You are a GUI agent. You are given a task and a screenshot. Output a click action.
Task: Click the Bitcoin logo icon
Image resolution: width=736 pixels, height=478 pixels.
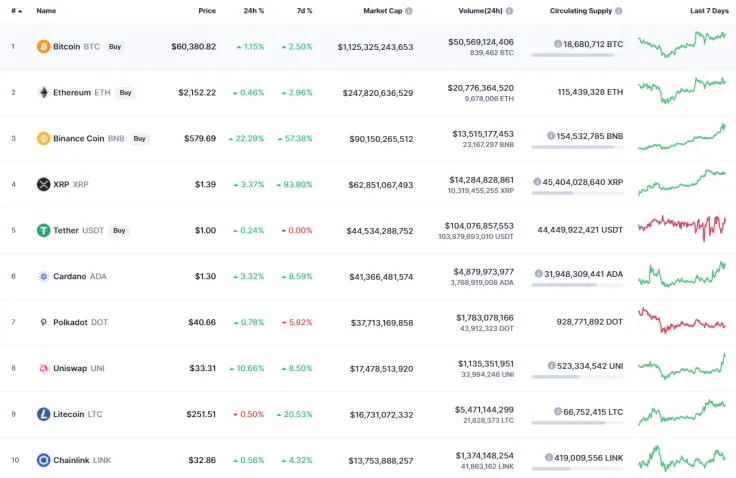click(43, 47)
